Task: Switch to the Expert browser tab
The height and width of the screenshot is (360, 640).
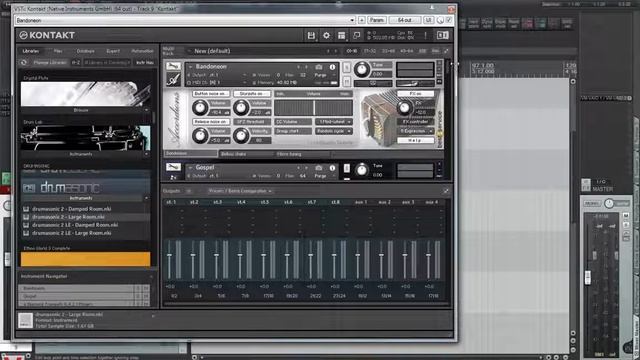Action: point(113,51)
